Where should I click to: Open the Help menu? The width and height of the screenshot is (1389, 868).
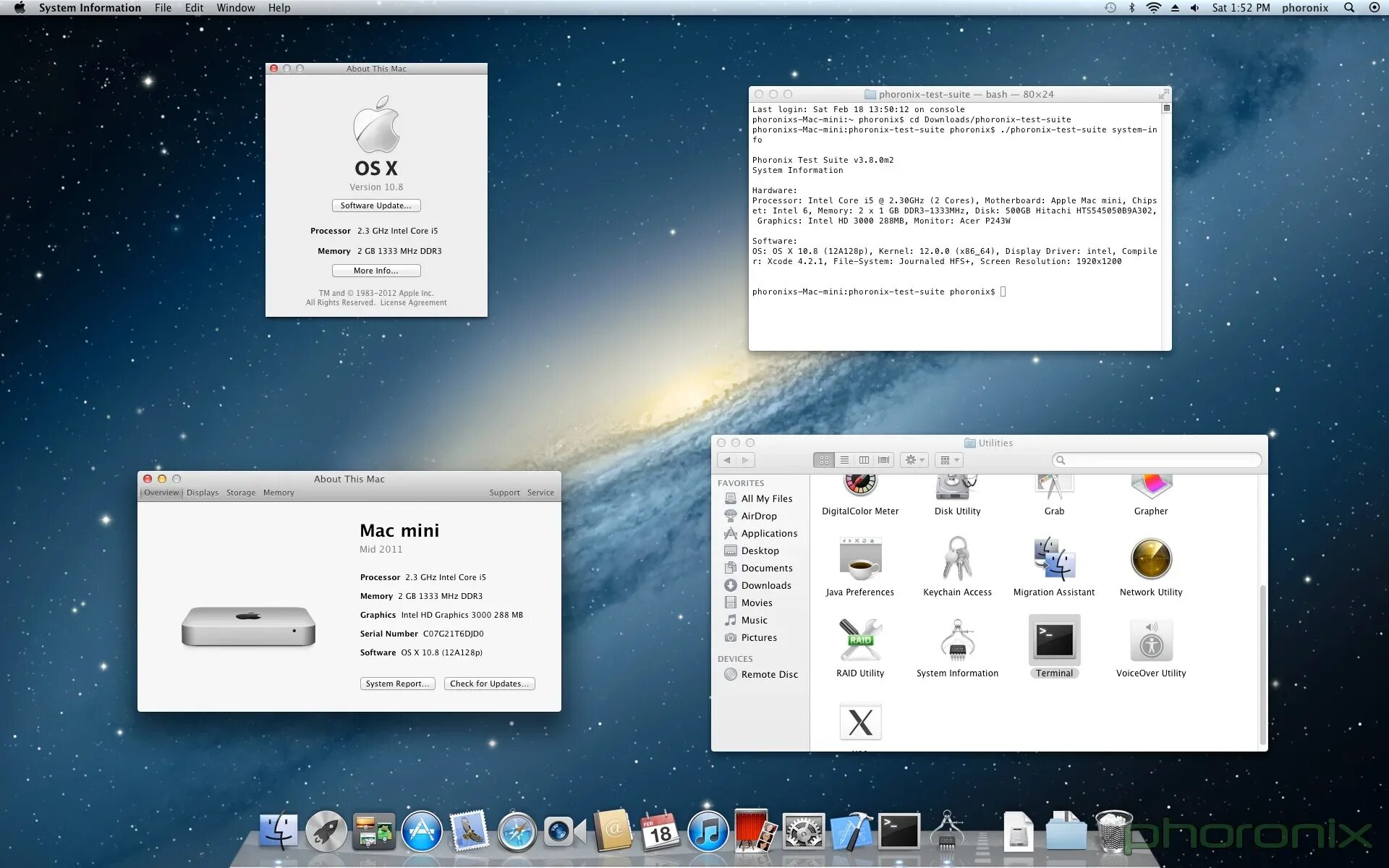click(279, 8)
